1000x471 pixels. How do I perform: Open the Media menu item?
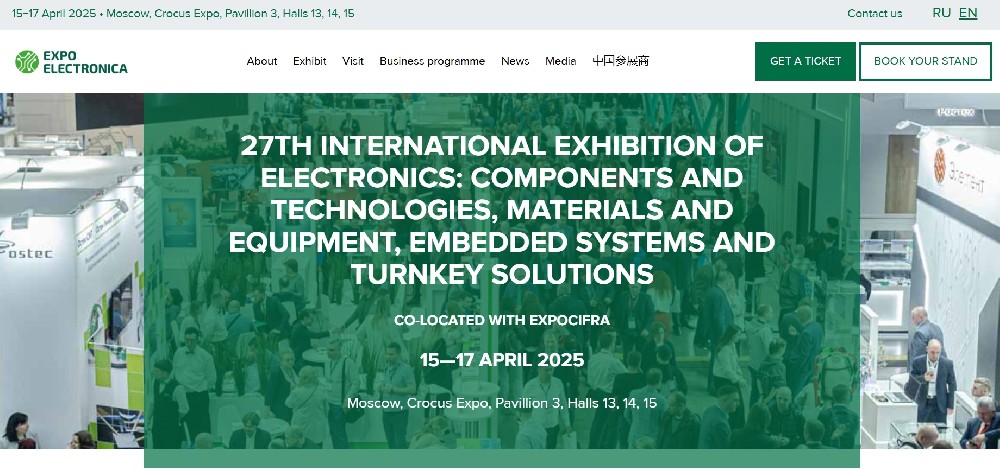coord(561,61)
